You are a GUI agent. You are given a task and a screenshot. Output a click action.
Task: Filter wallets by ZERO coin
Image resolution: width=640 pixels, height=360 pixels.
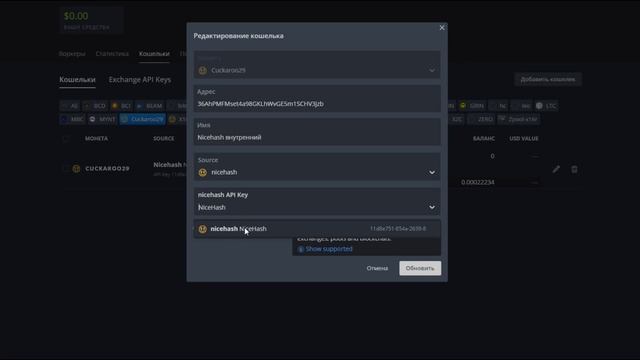point(480,119)
